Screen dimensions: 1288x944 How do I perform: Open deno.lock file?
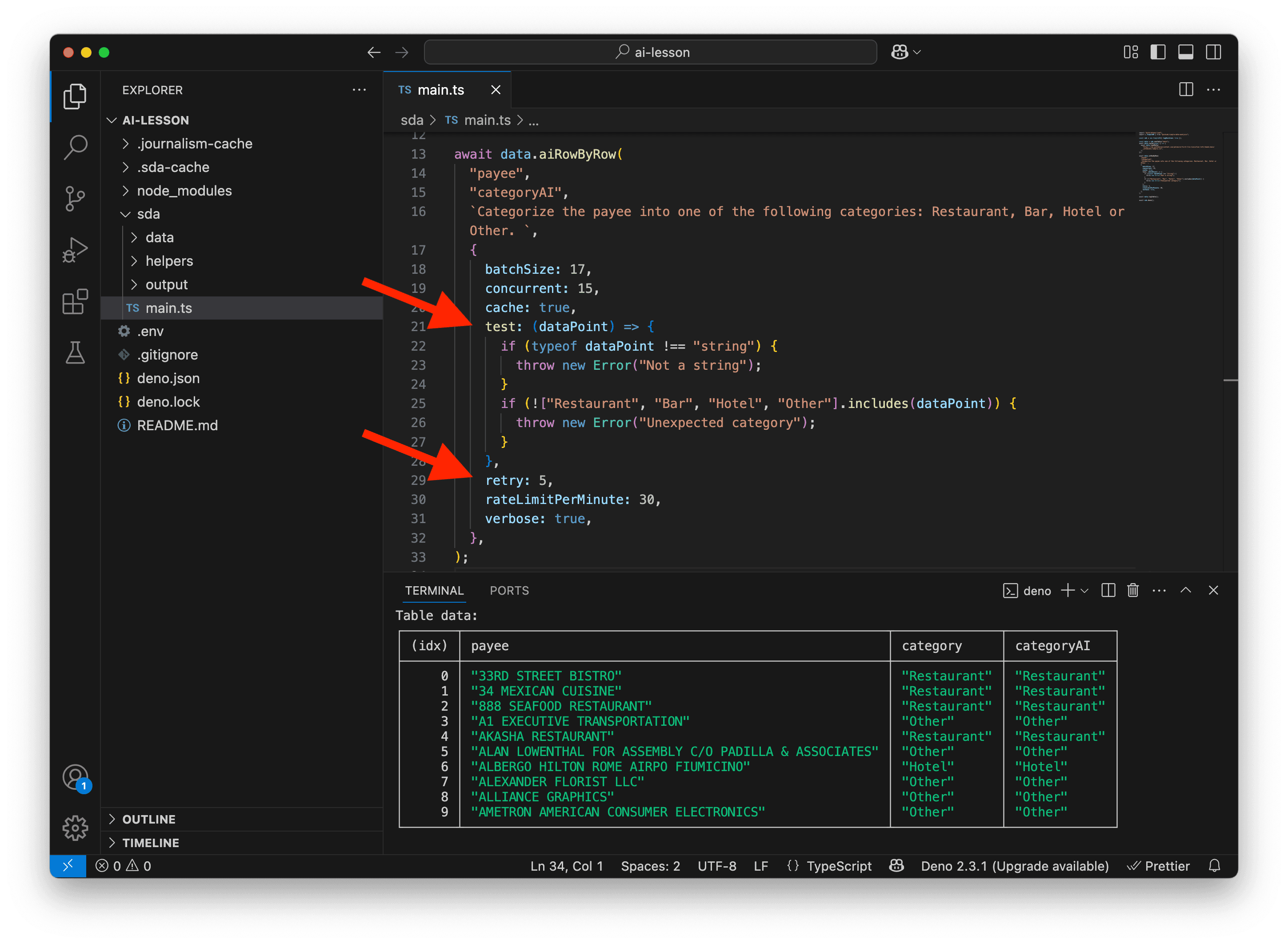(242, 401)
